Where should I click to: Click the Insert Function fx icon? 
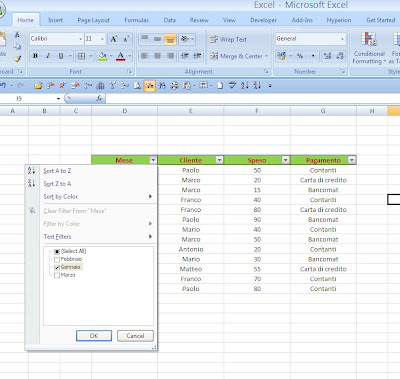(x=99, y=98)
